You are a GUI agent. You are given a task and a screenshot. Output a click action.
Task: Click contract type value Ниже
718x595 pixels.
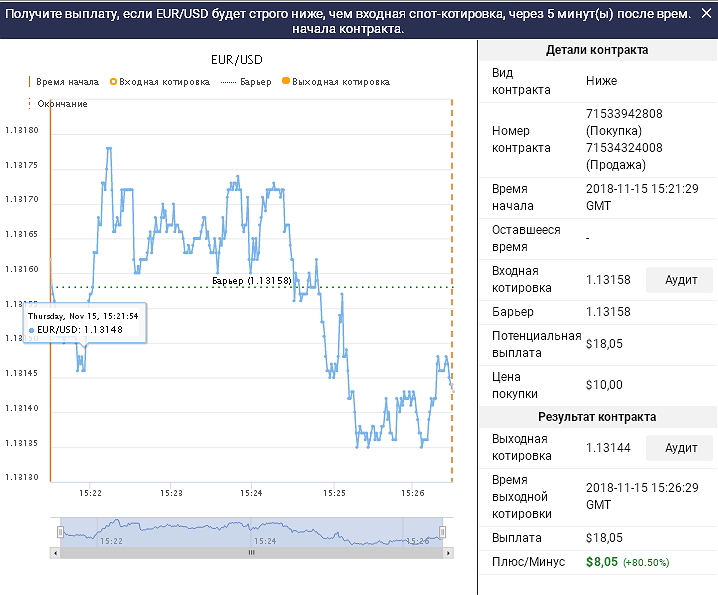coord(601,81)
